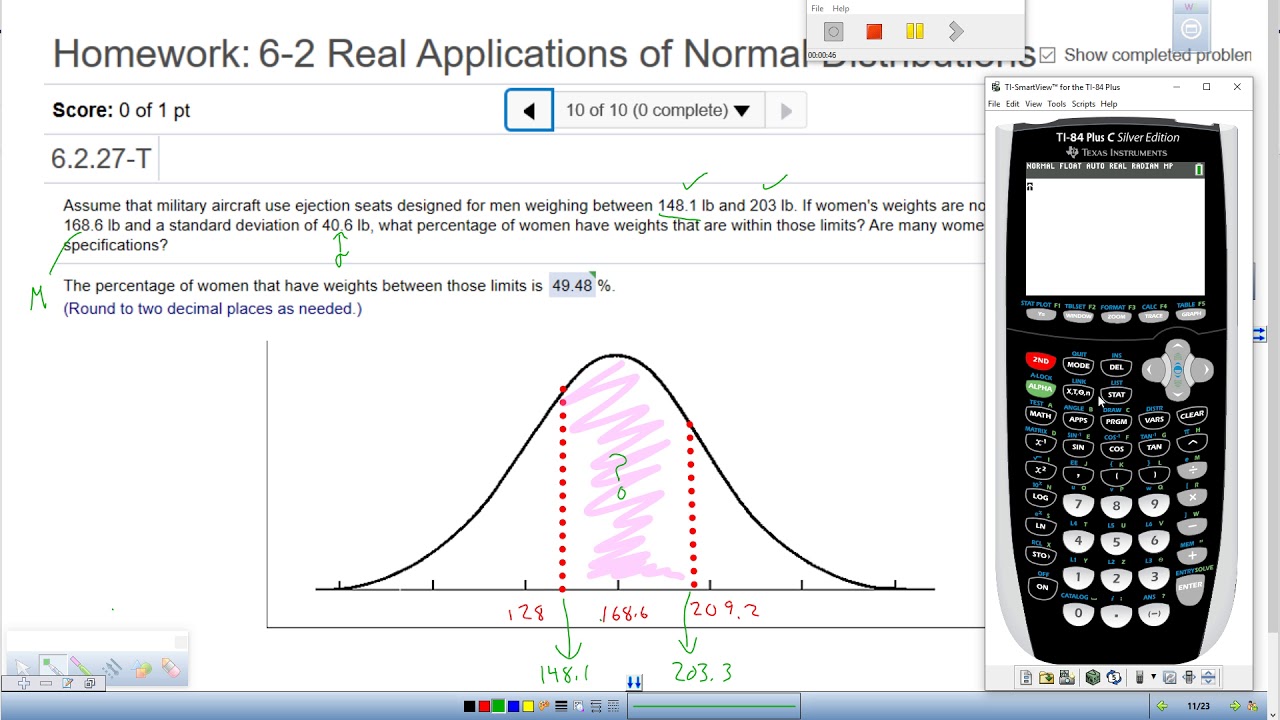Click the gray record circle button
Viewport: 1280px width, 720px height.
click(x=833, y=32)
